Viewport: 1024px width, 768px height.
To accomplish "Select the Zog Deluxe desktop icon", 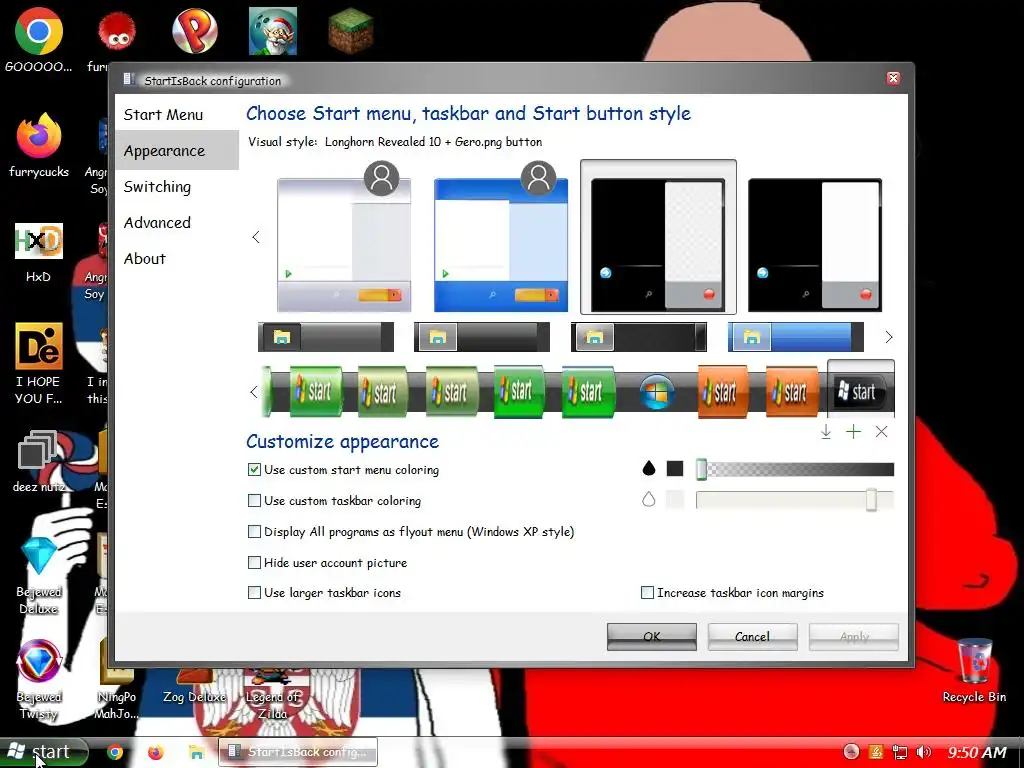I will coord(194,684).
